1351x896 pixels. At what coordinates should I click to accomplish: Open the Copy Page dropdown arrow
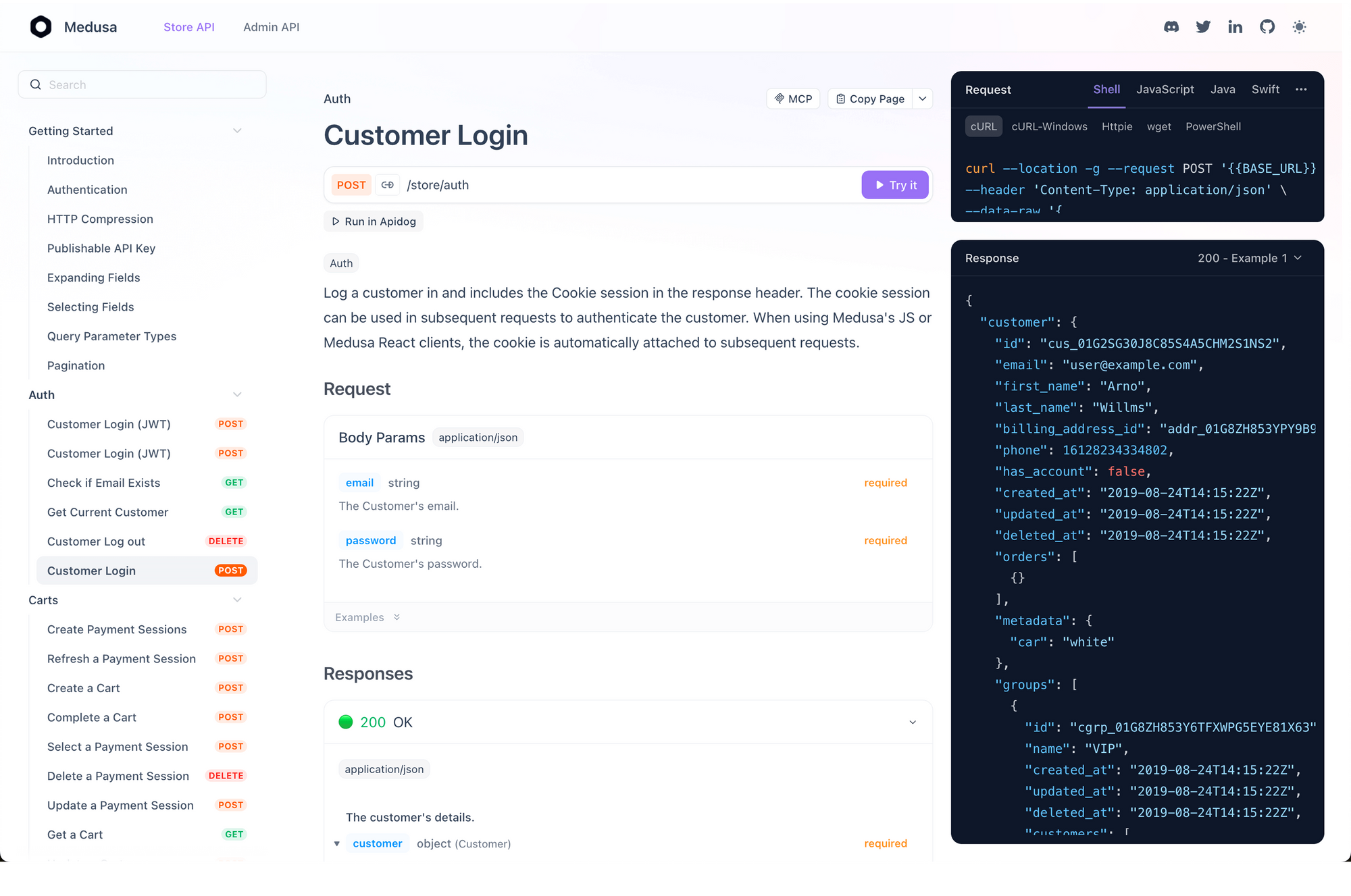923,99
